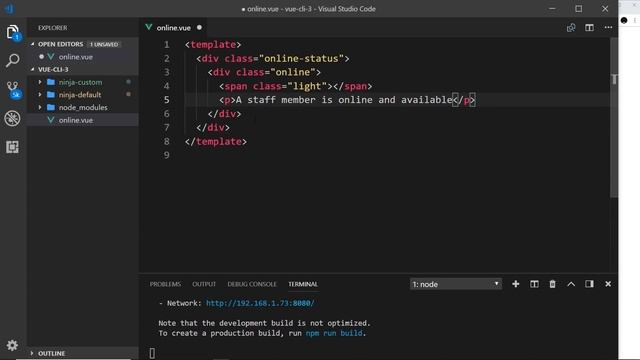Switch to the Debug Console tab
The width and height of the screenshot is (640, 360).
[x=252, y=284]
